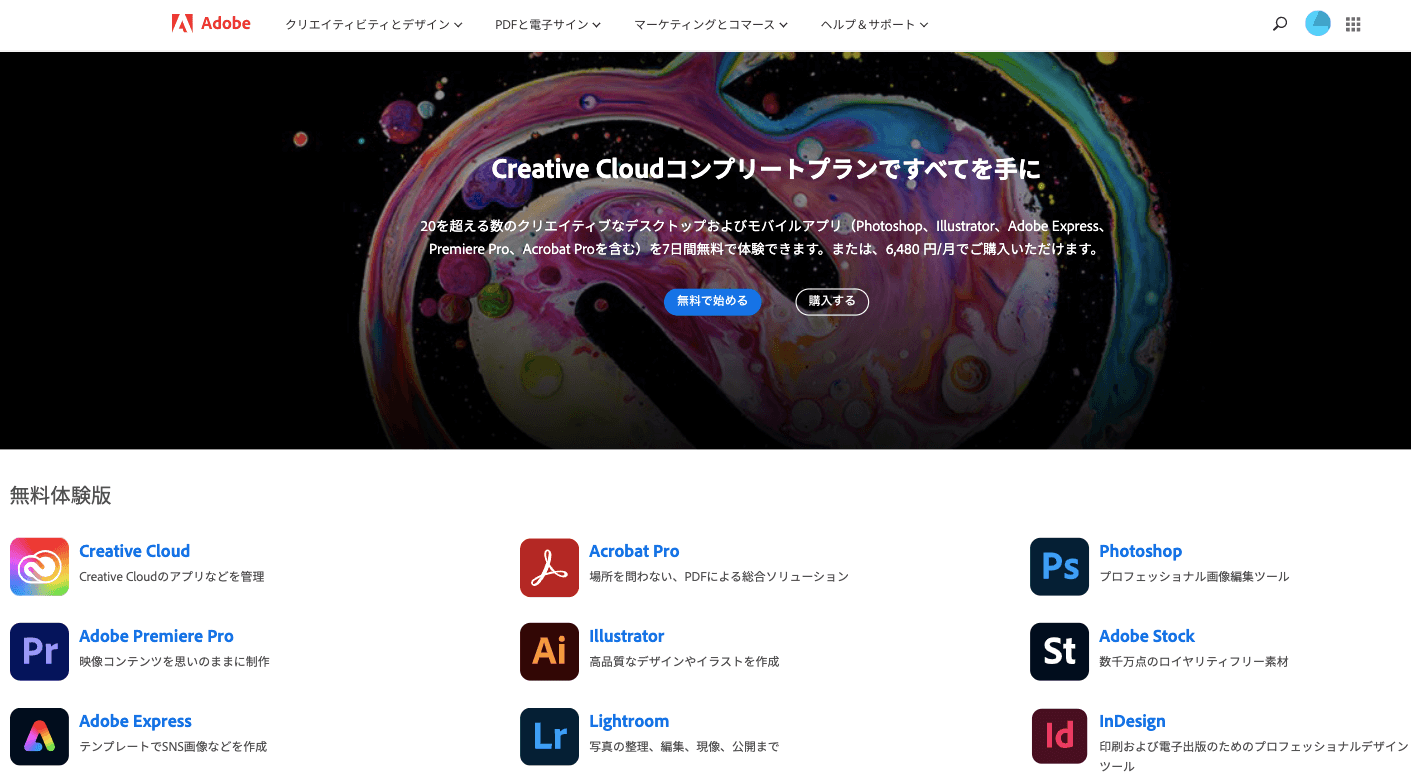Screen dimensions: 1411x782
Task: Click the Illustrator Ai icon
Action: pyautogui.click(x=549, y=652)
